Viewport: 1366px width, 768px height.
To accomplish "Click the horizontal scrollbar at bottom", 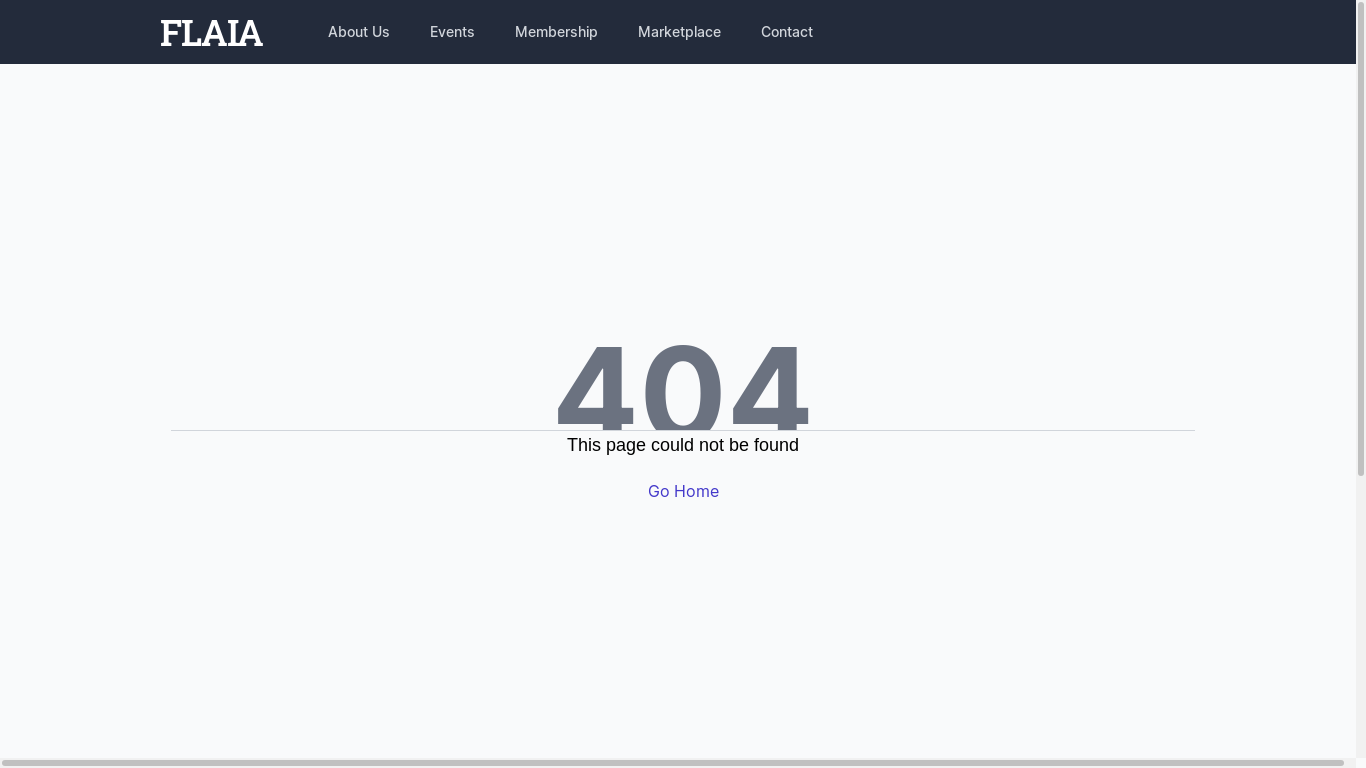I will point(673,763).
